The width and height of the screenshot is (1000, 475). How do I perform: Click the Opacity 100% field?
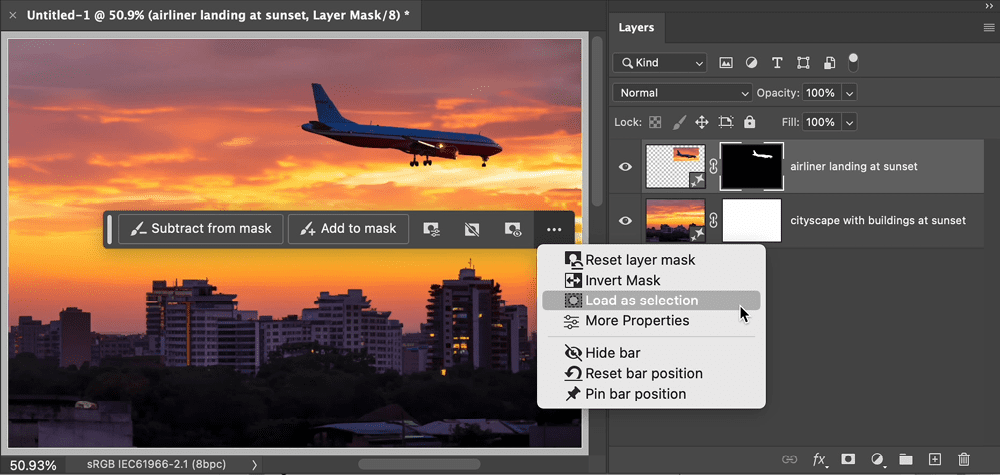[821, 93]
